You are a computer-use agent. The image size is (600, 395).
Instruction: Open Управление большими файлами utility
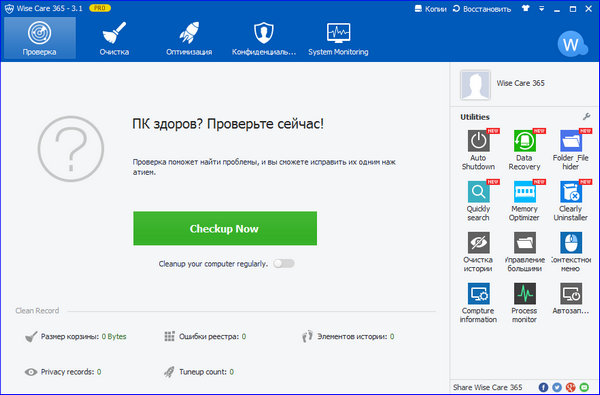click(x=524, y=252)
